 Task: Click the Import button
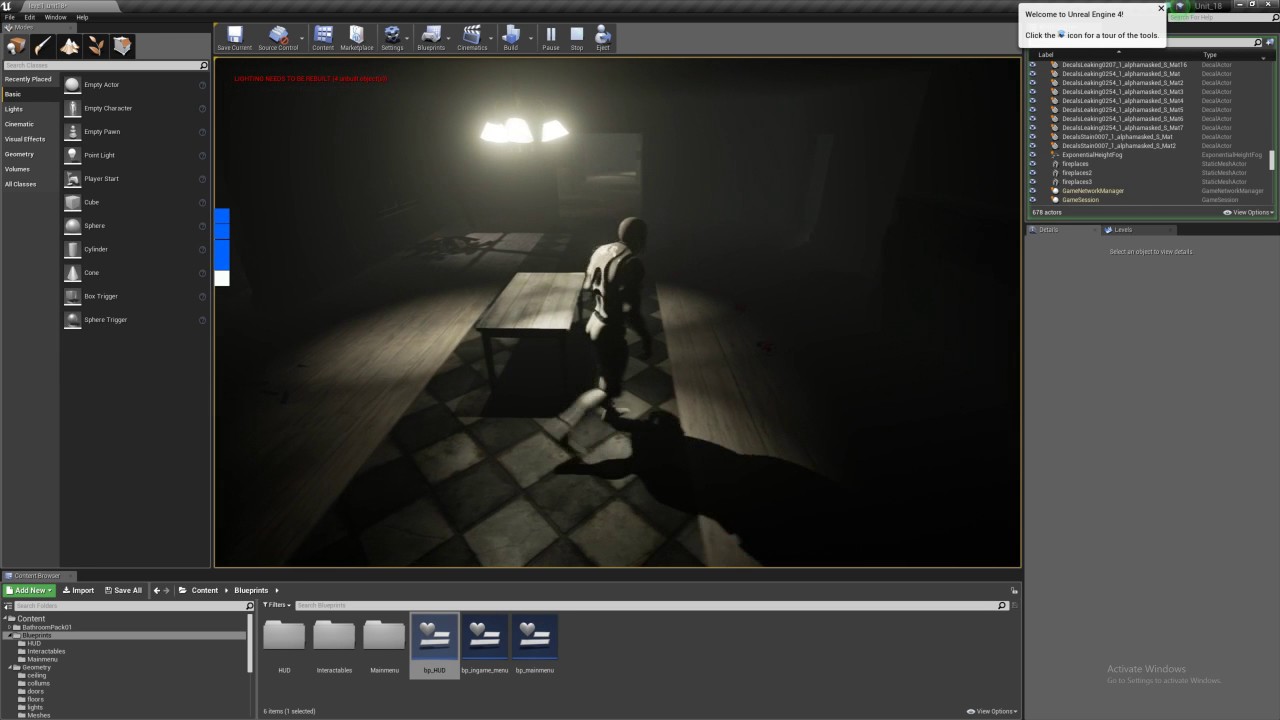(x=78, y=590)
